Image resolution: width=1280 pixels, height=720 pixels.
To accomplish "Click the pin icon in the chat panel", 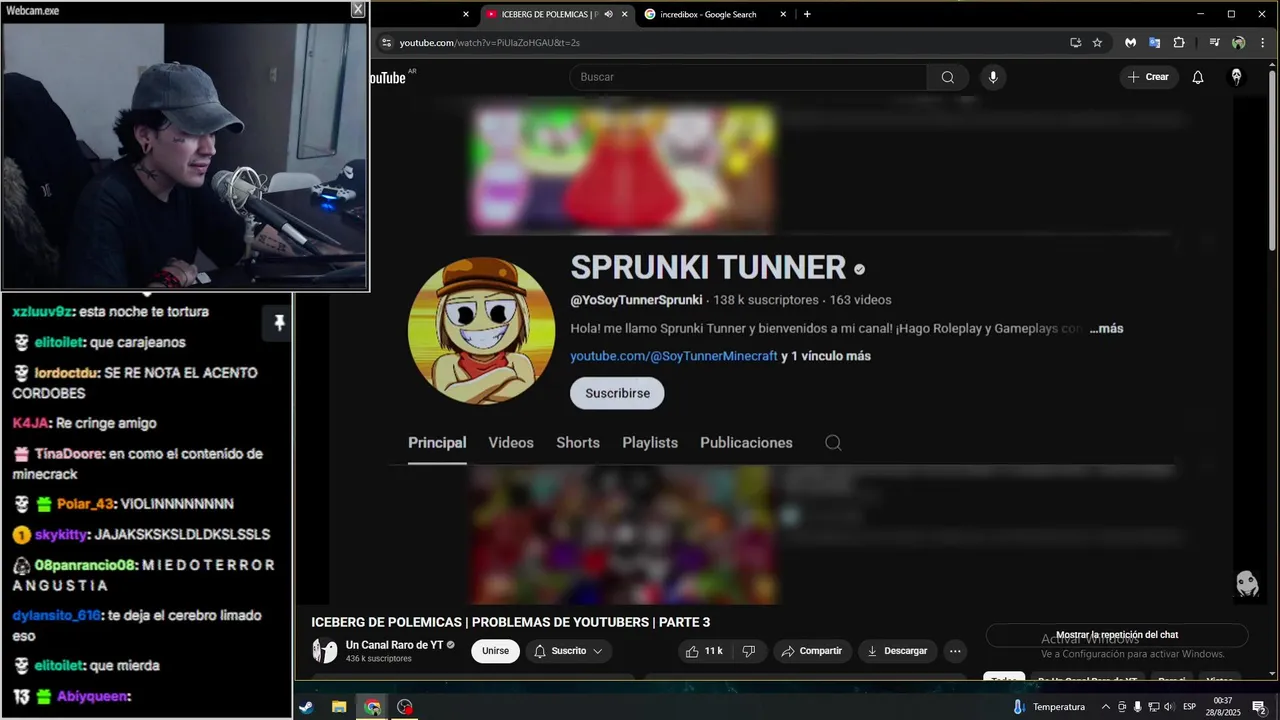I will click(278, 322).
